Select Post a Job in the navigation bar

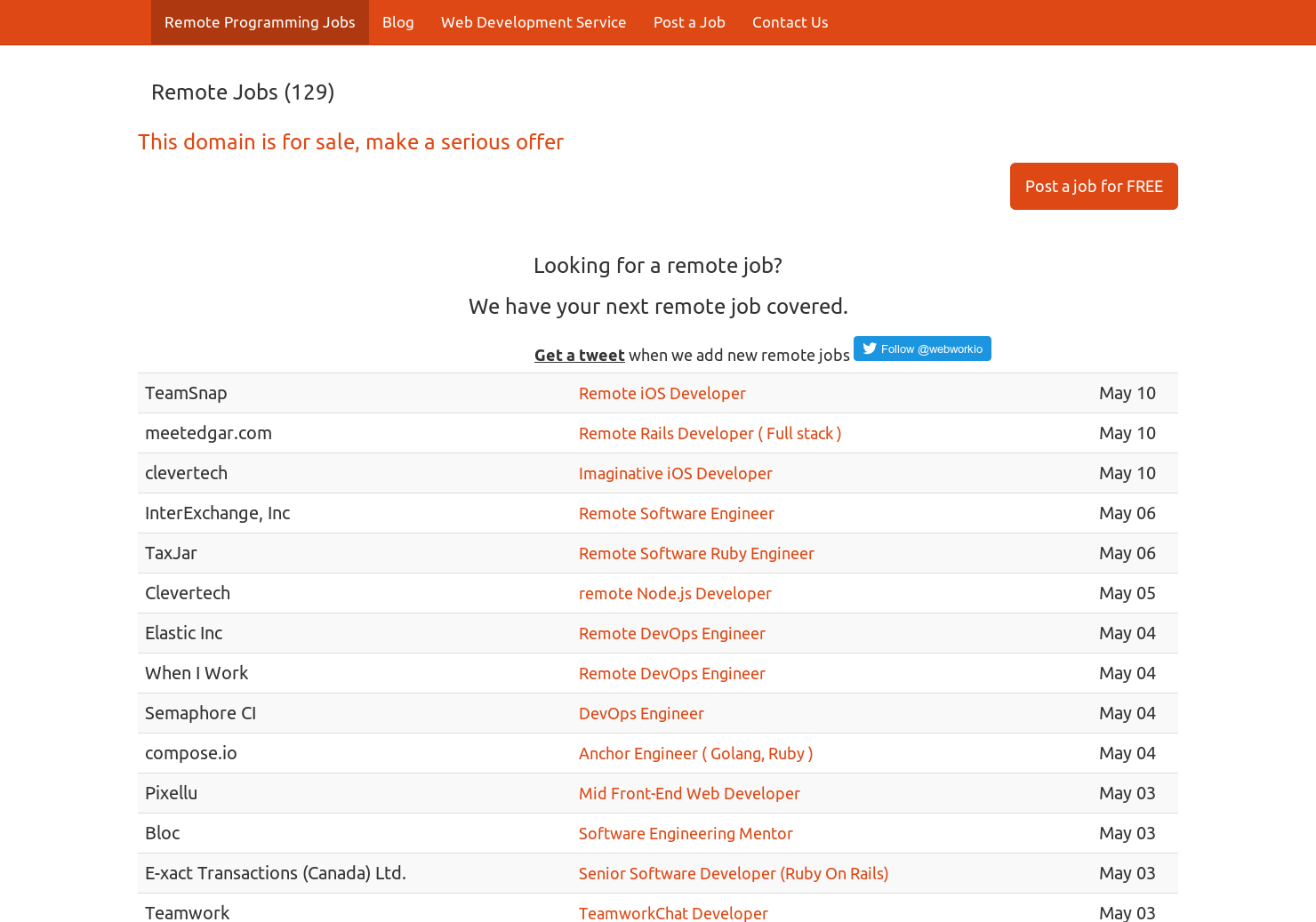pos(689,21)
